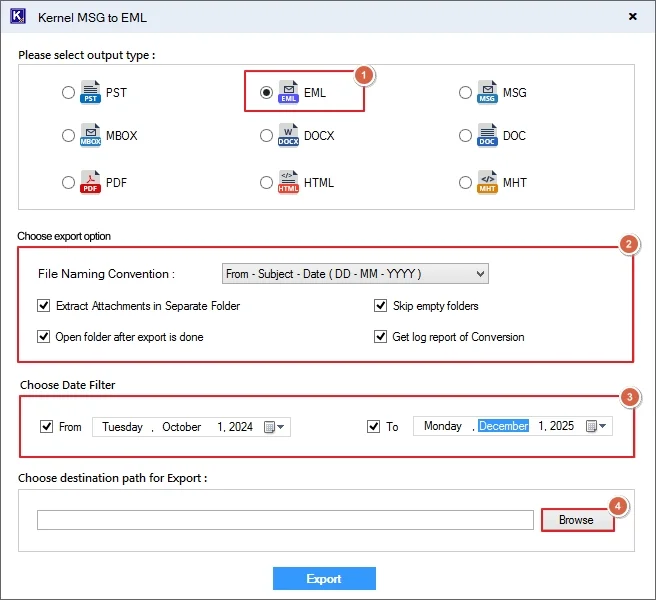This screenshot has width=656, height=600.
Task: Click the DOC file format icon
Action: [487, 135]
